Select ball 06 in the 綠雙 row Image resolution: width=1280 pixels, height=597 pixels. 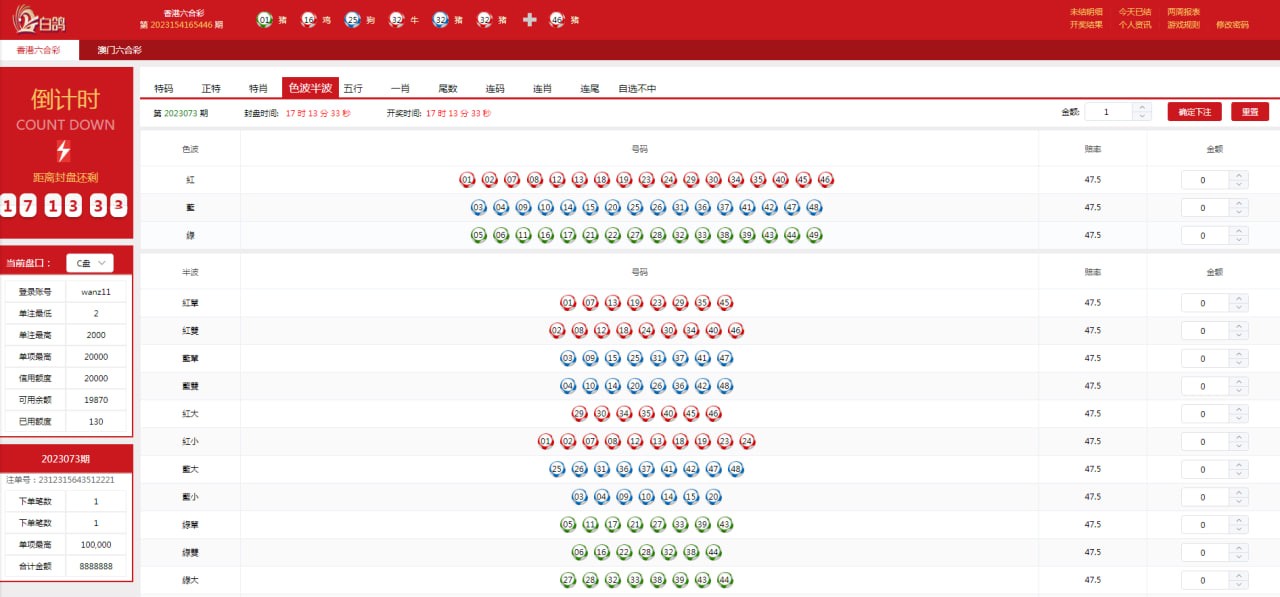[579, 552]
